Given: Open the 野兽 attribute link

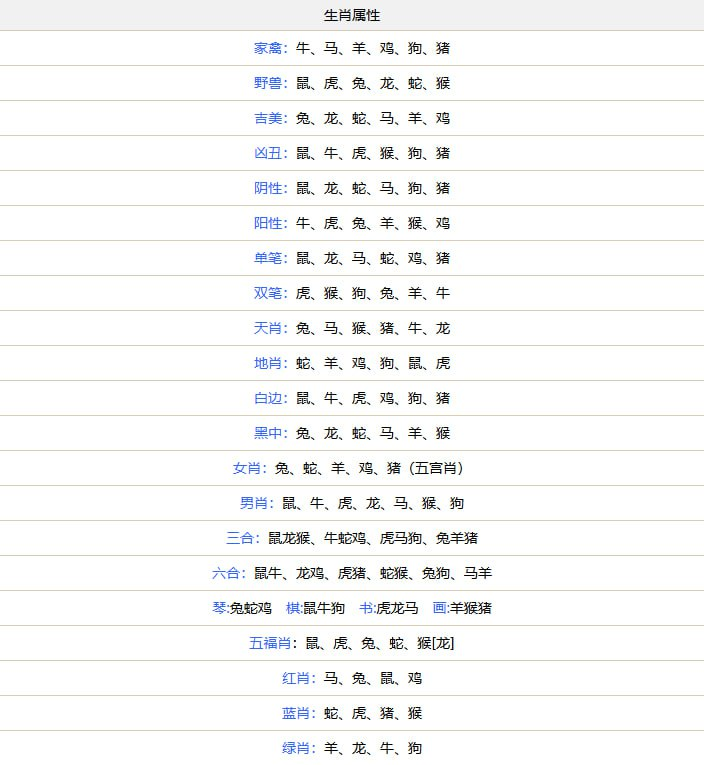Looking at the screenshot, I should 268,83.
